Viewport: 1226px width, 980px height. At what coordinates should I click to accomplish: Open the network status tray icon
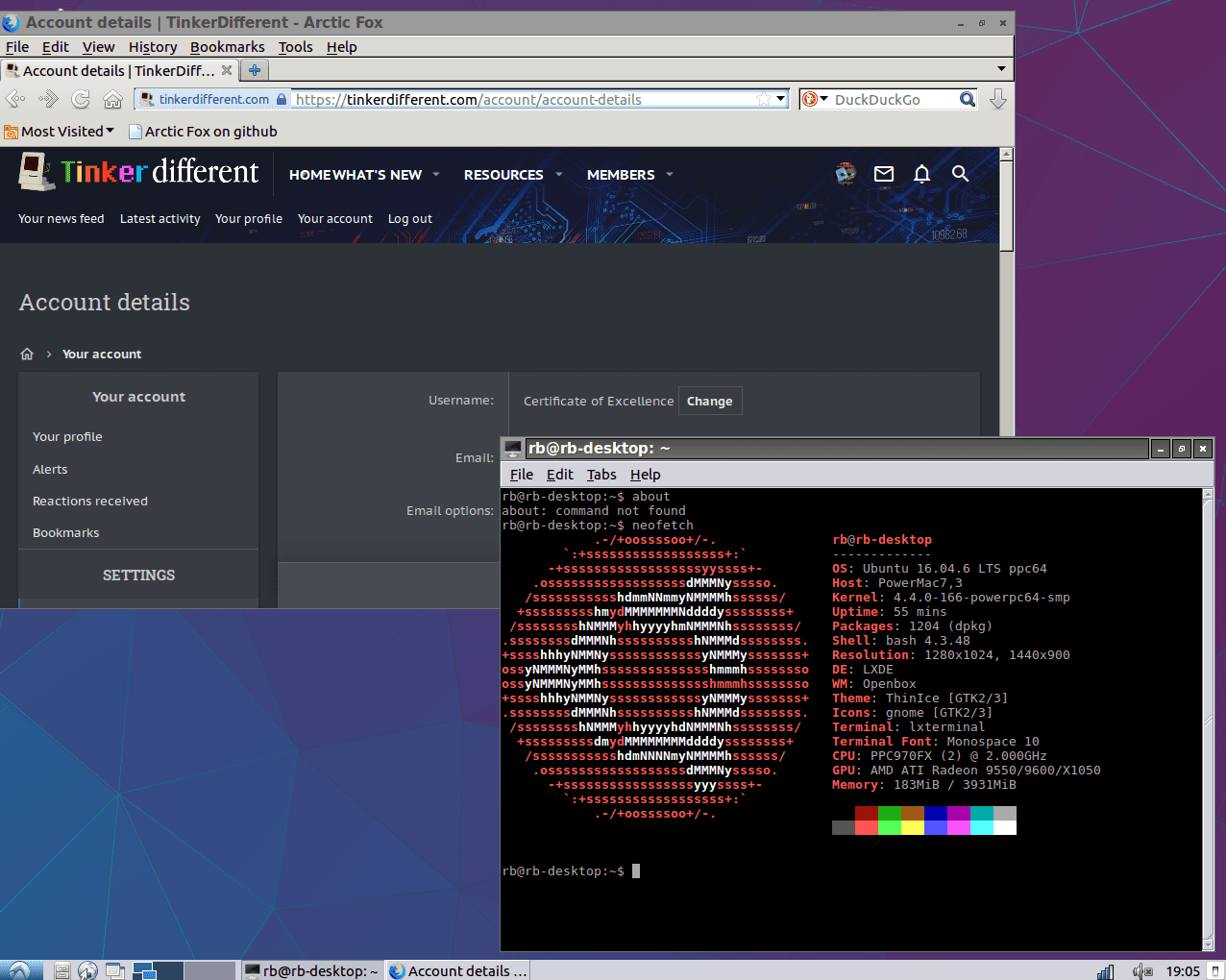(x=1106, y=971)
